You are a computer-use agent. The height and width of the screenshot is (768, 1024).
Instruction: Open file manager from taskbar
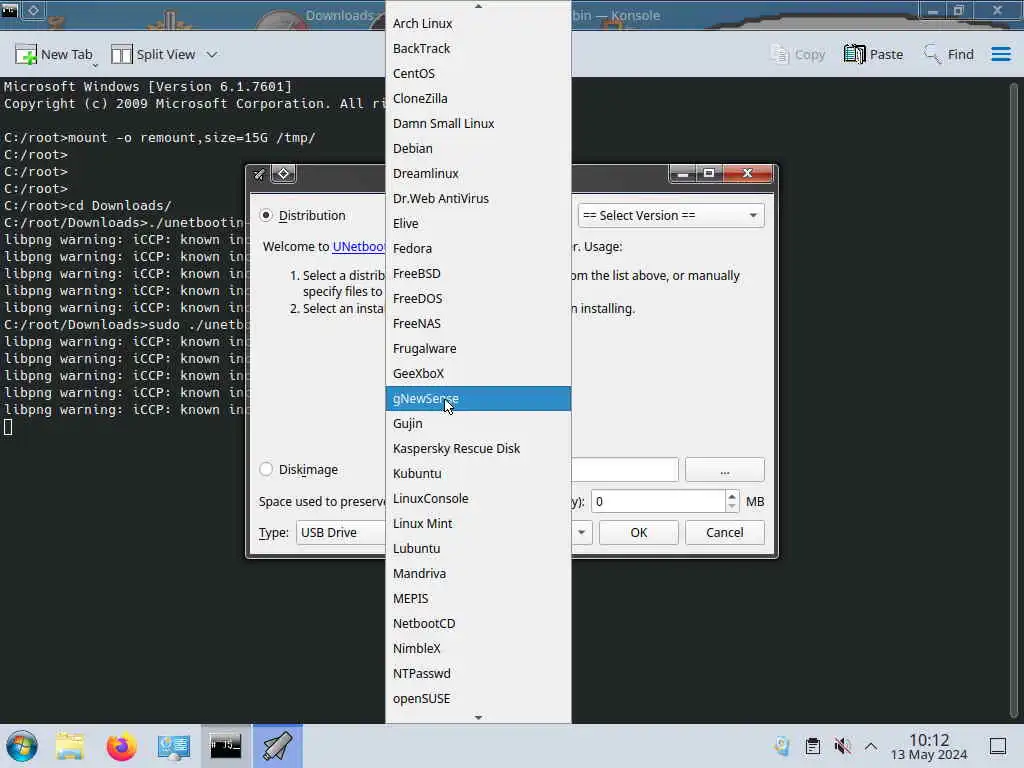70,746
